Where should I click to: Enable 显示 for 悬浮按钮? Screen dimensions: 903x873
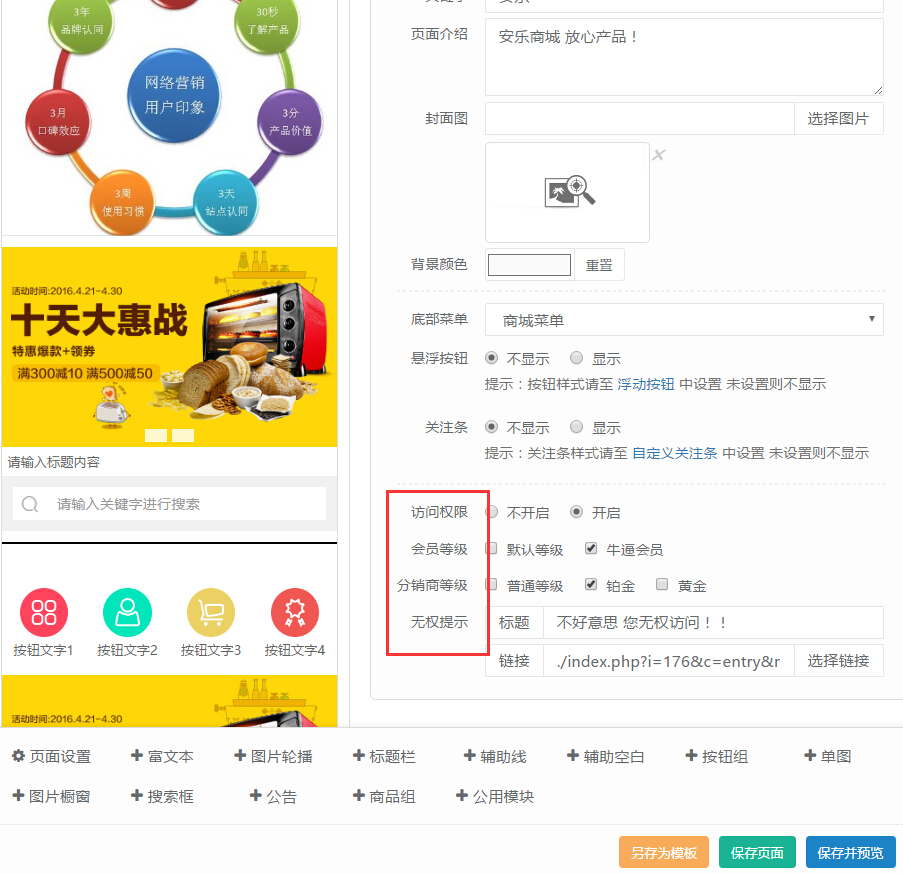coord(577,358)
